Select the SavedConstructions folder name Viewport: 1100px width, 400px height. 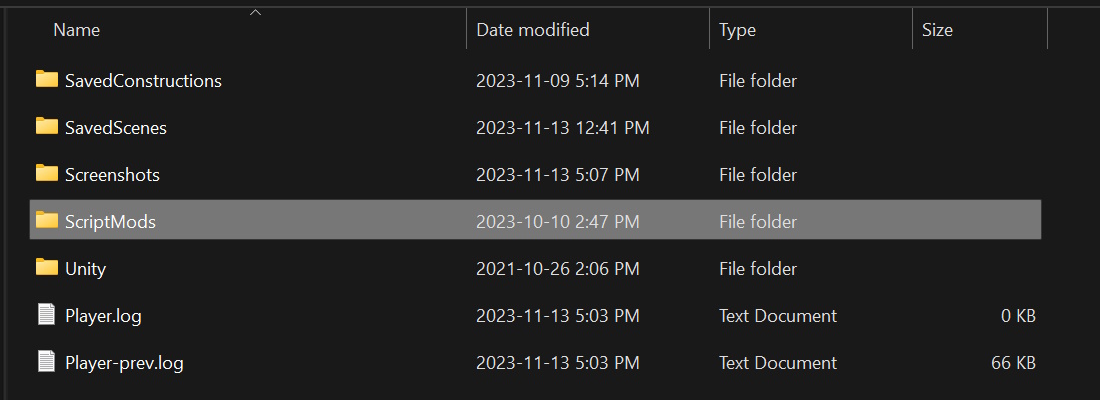point(143,80)
